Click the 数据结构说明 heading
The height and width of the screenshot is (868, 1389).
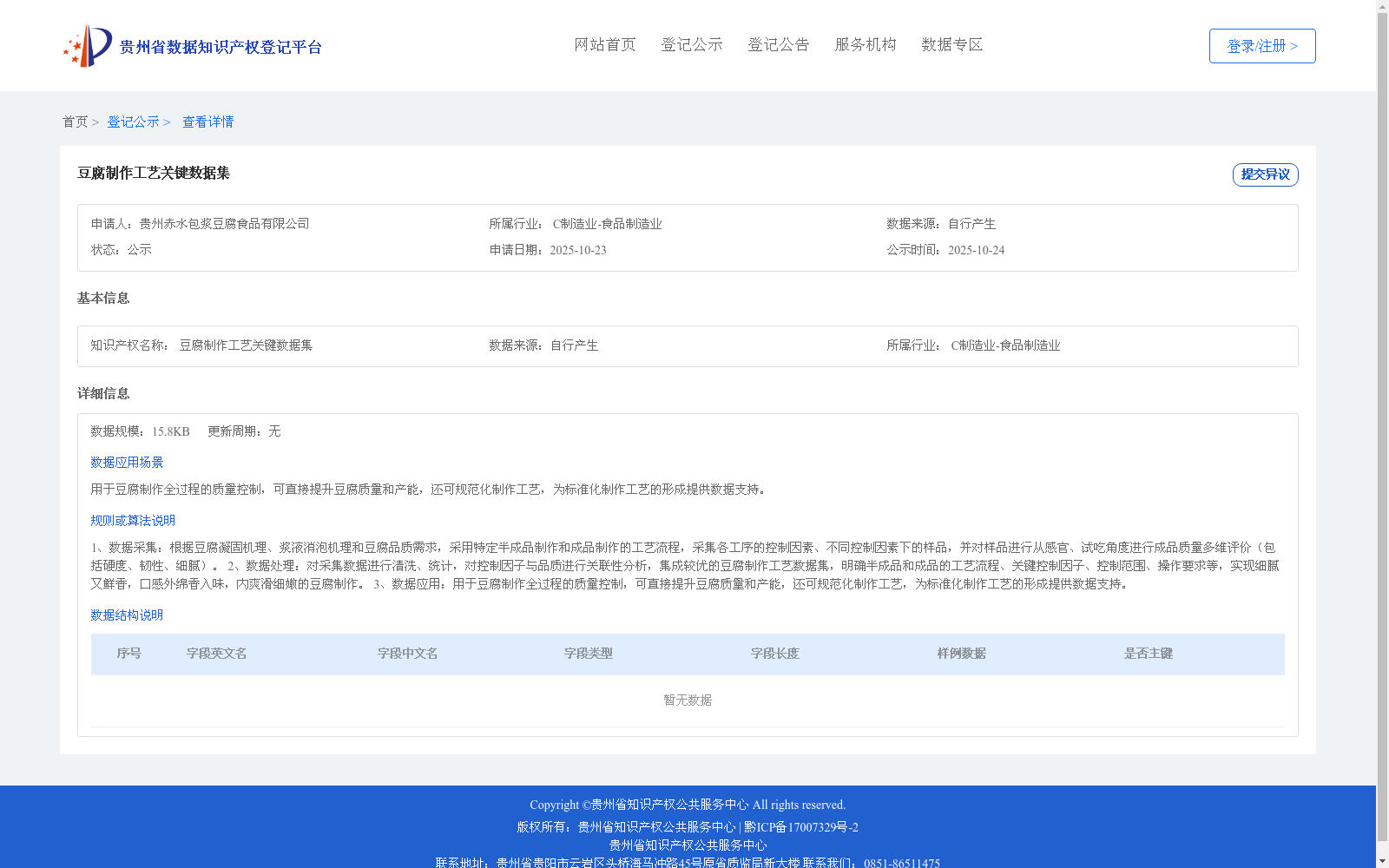127,615
